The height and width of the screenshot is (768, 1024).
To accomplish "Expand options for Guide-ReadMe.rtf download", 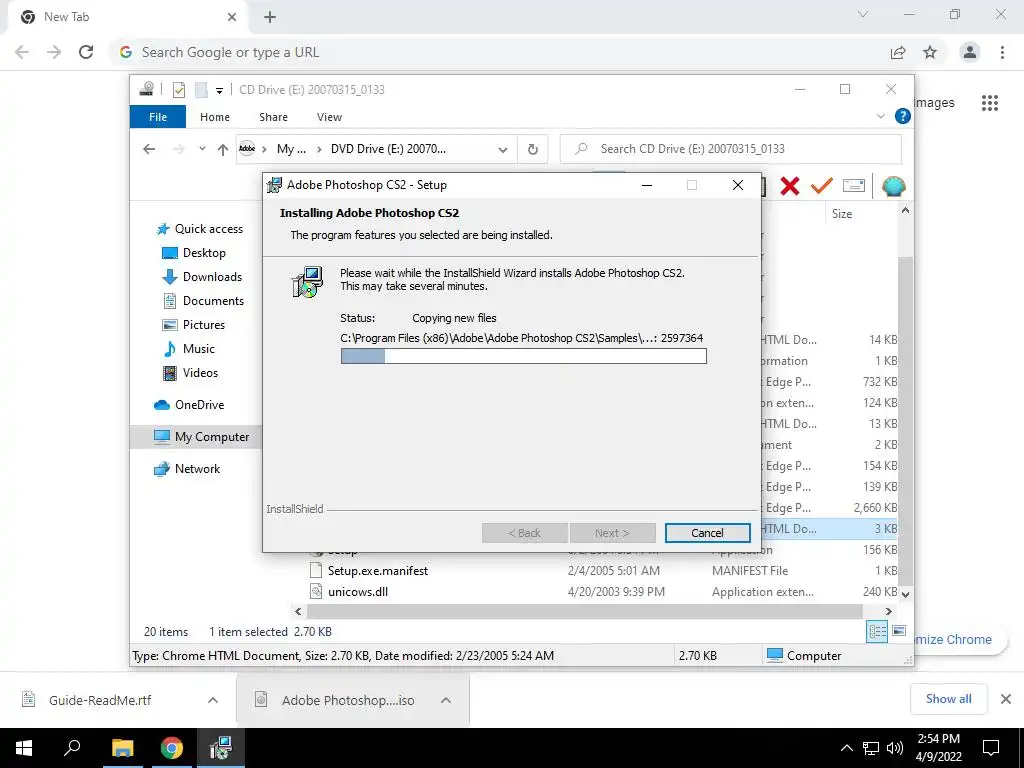I will [213, 700].
